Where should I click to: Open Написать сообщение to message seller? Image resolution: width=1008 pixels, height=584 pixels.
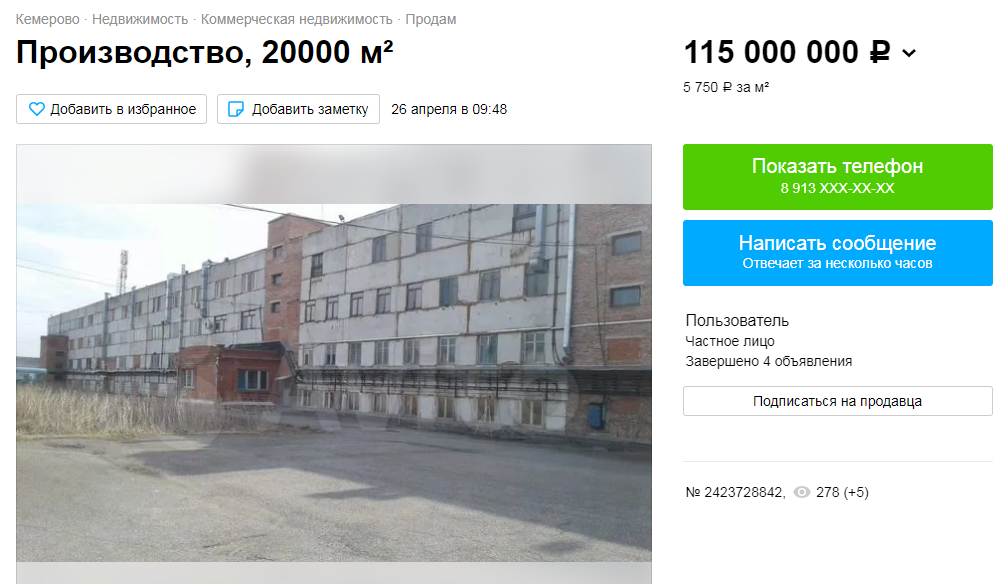click(x=838, y=253)
